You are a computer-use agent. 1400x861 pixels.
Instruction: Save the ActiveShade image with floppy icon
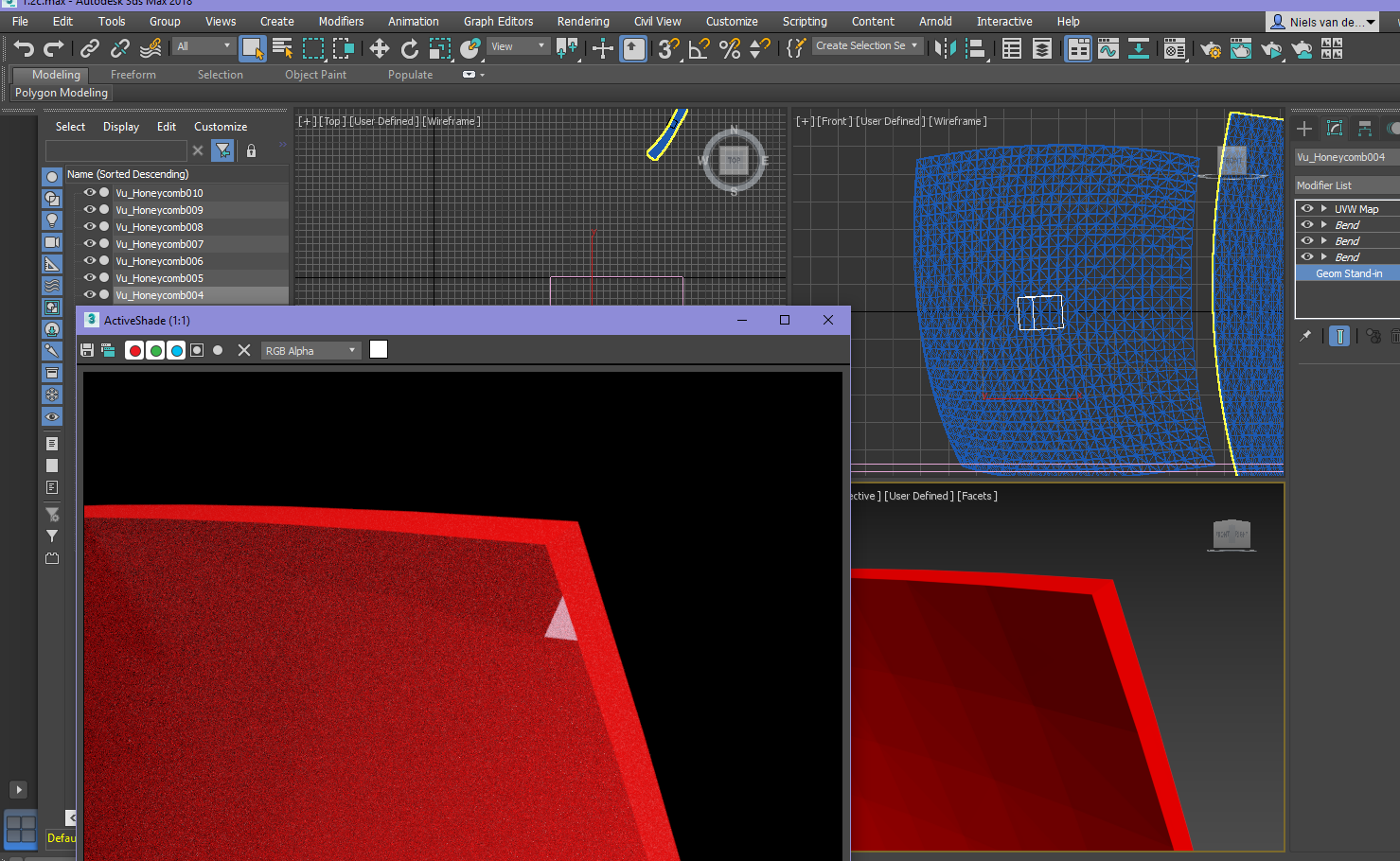(x=87, y=350)
